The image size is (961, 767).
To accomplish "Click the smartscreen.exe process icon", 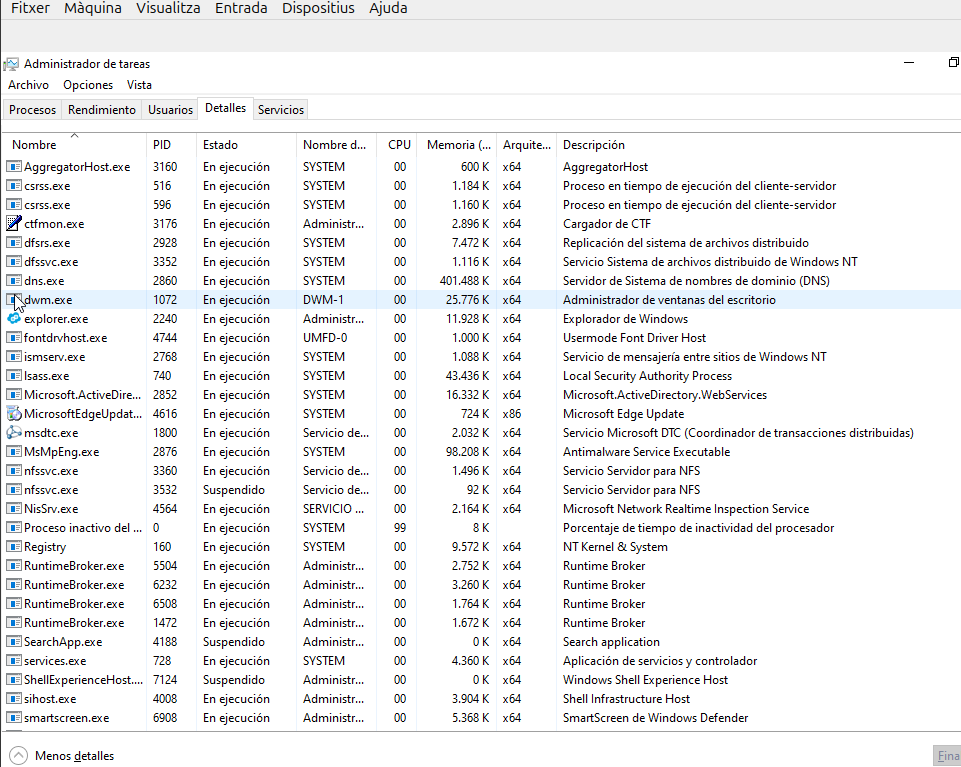I will pos(14,718).
